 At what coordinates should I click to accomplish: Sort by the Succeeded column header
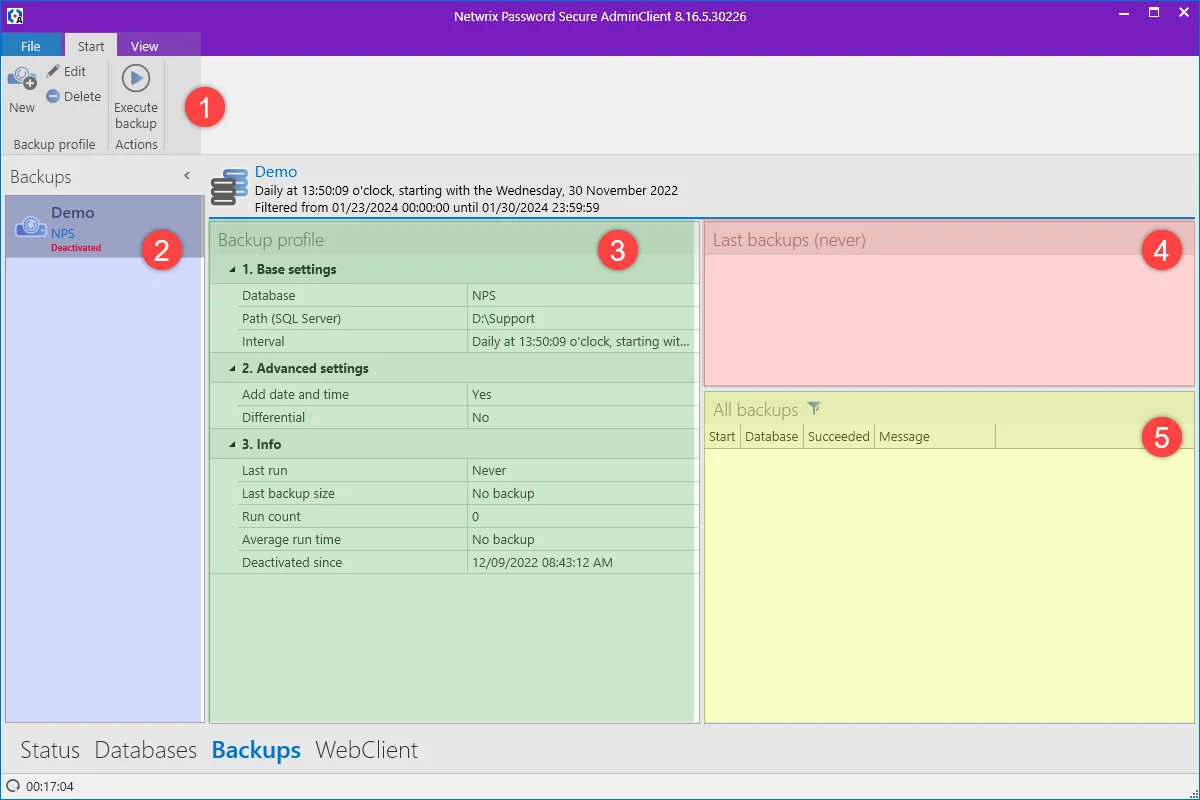click(838, 437)
